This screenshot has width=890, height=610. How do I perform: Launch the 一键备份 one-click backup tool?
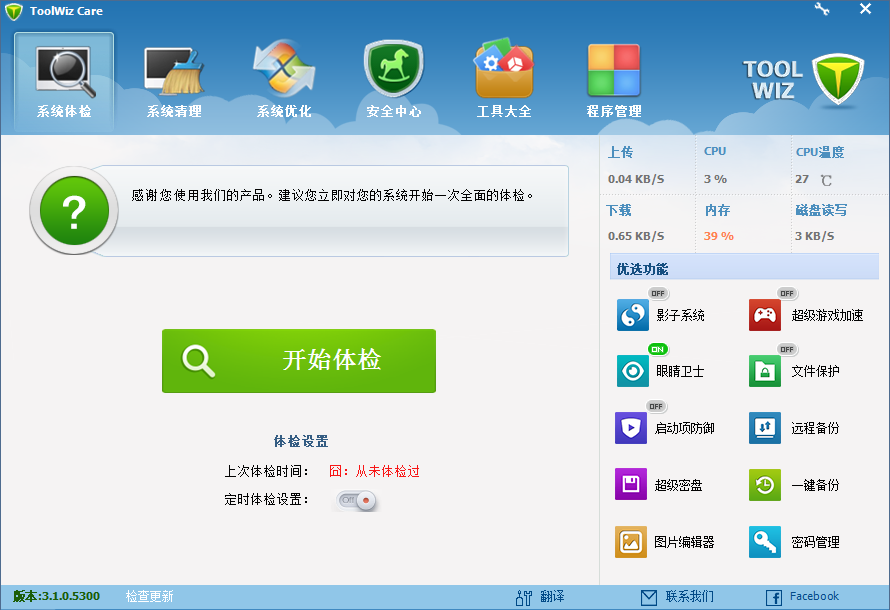763,485
